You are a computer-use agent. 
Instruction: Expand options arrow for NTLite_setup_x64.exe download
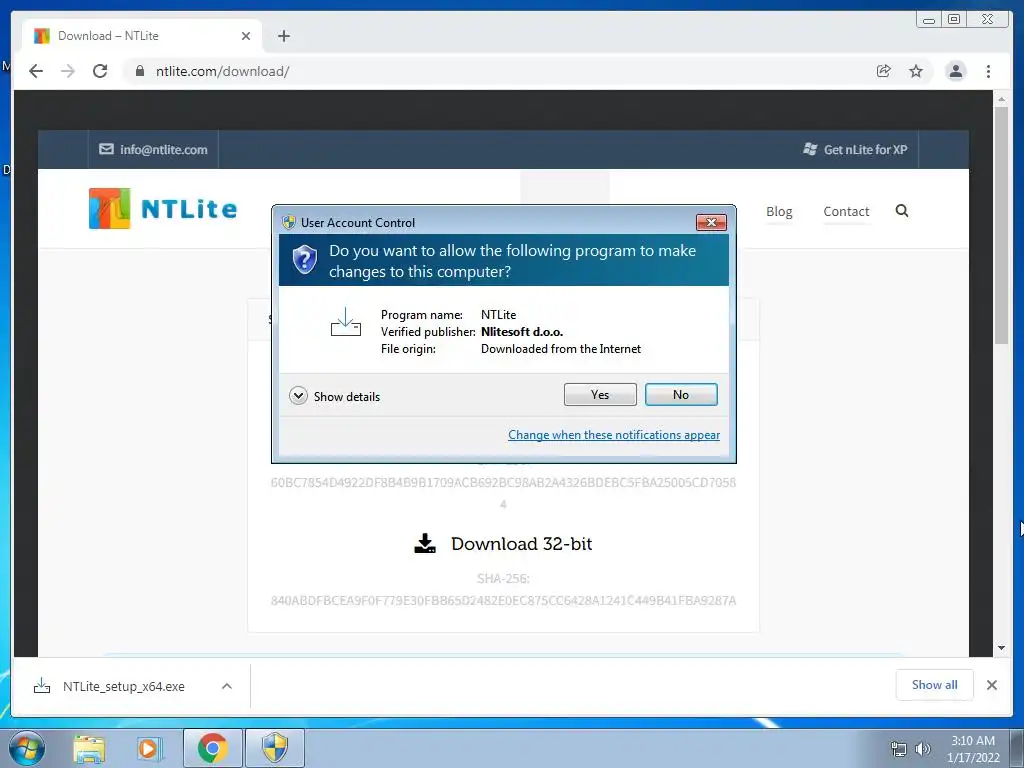(x=227, y=686)
